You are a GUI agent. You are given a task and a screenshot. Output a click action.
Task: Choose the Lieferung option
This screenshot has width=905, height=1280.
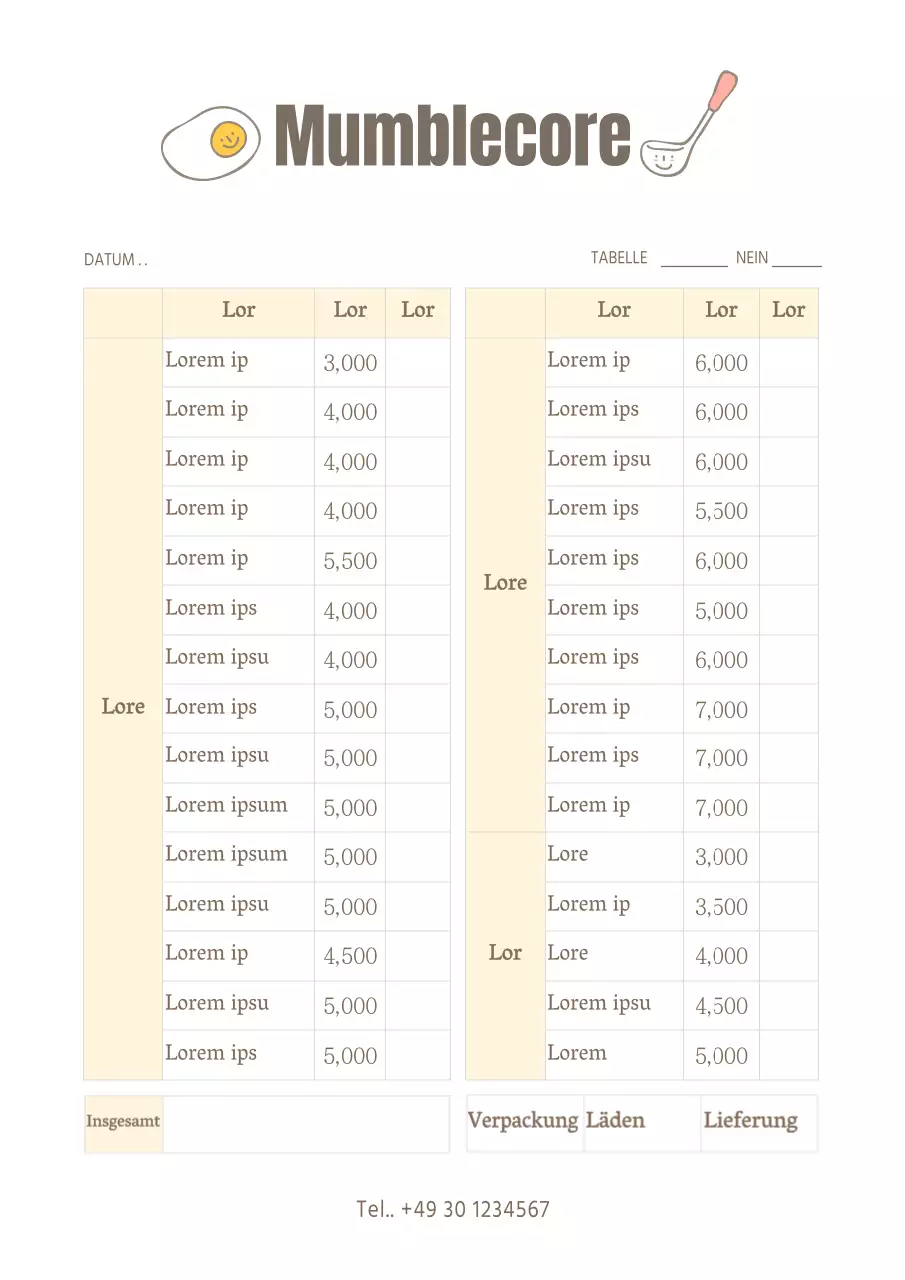point(750,1121)
